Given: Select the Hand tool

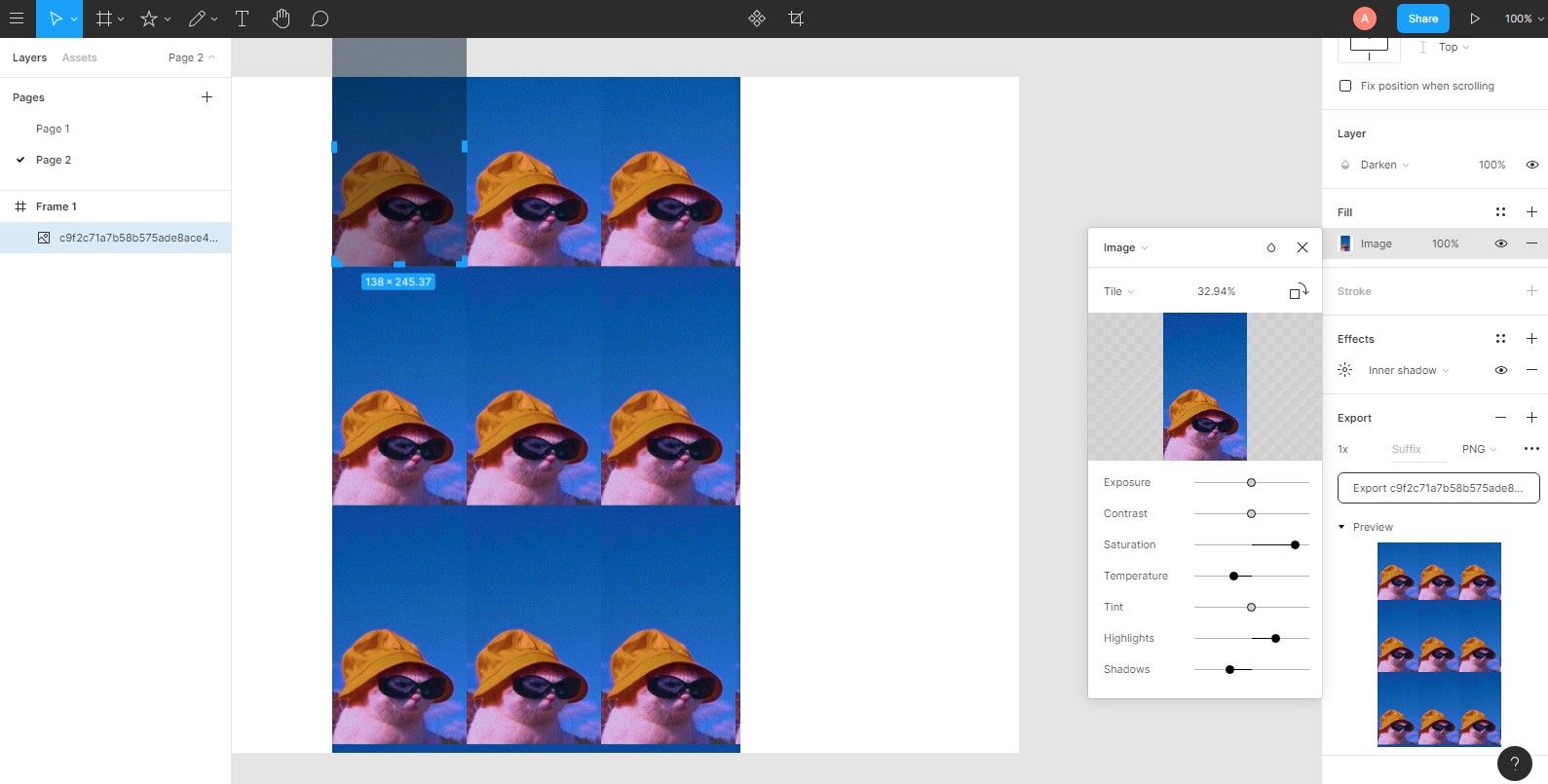Looking at the screenshot, I should [x=282, y=19].
